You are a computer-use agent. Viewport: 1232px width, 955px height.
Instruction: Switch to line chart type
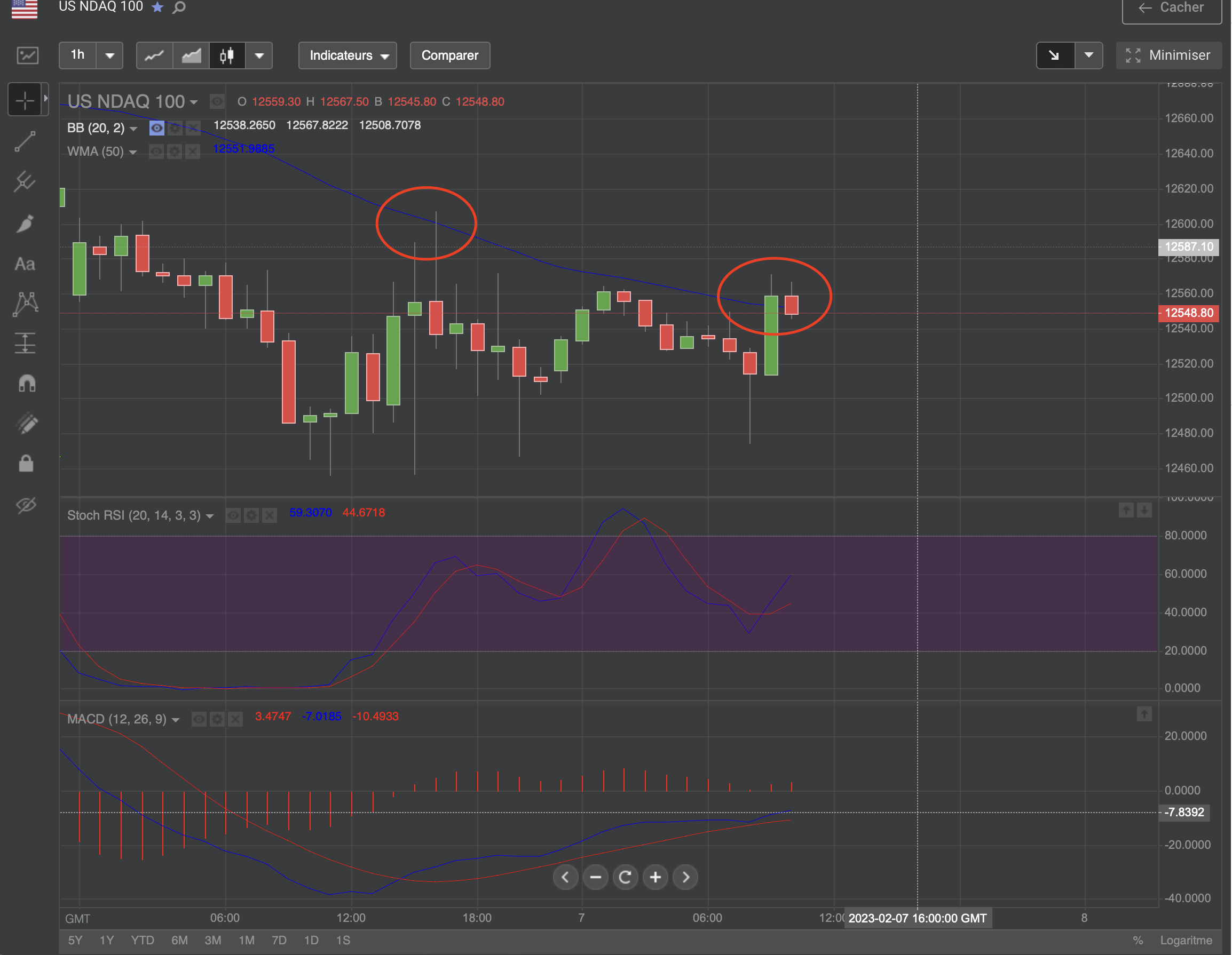[x=154, y=55]
